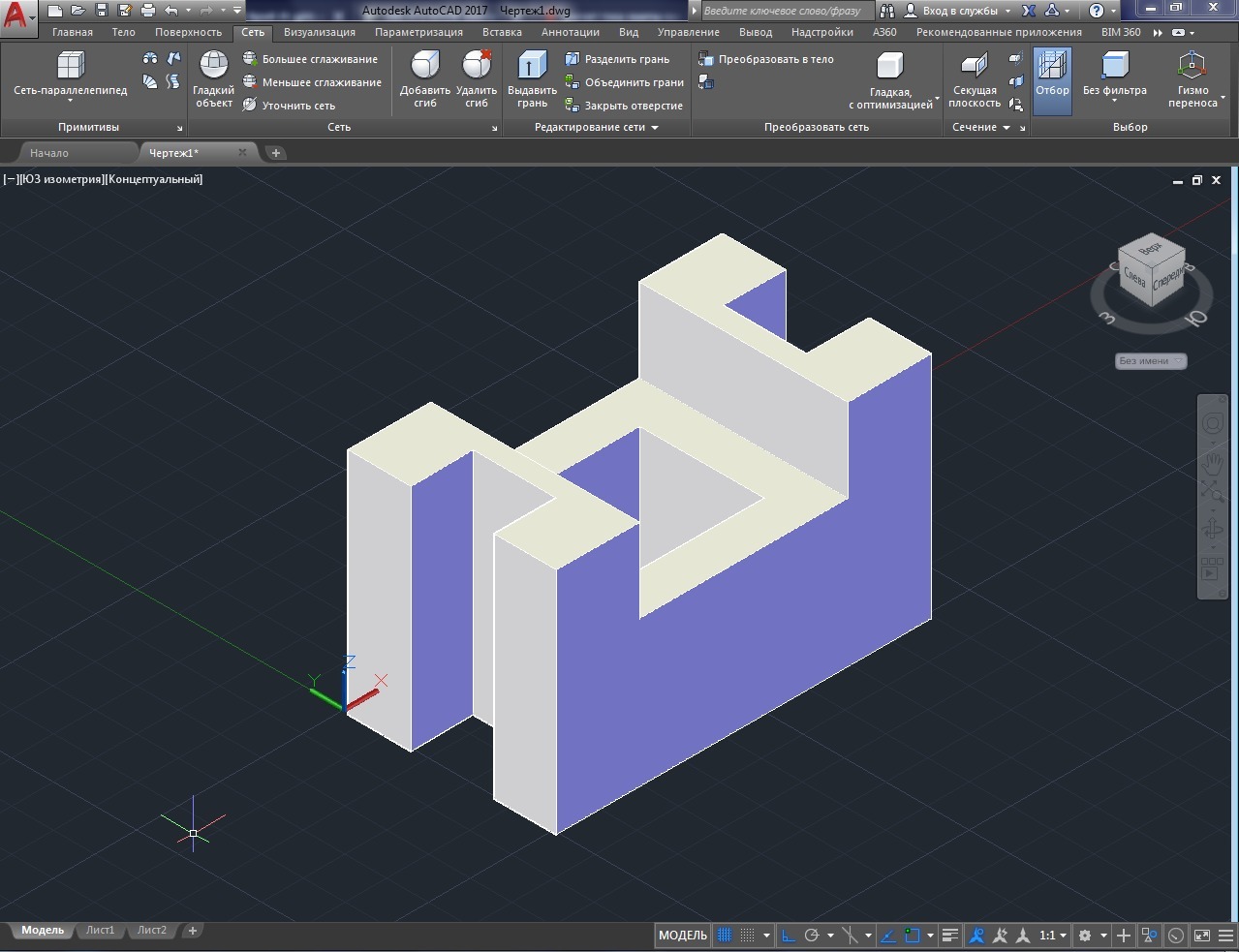
Task: Open the Вставка ribbon tab
Action: click(x=502, y=32)
